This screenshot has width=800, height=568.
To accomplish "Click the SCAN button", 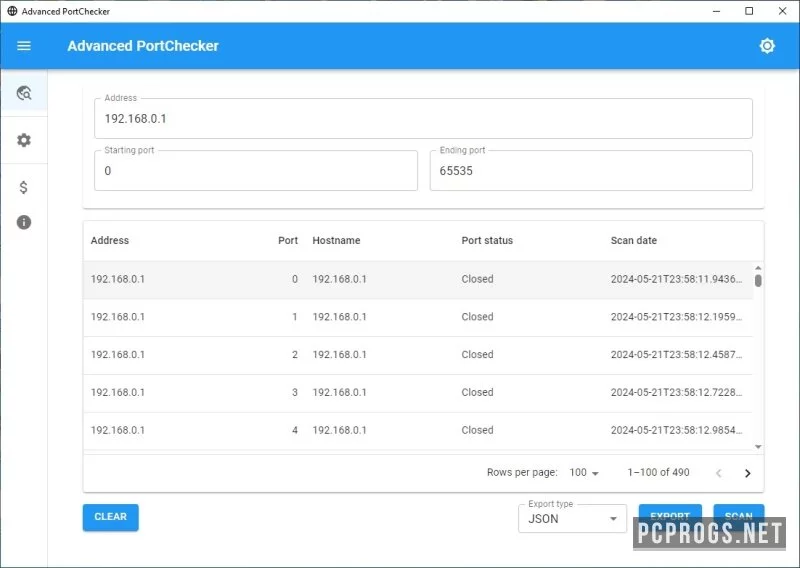I will pyautogui.click(x=738, y=516).
